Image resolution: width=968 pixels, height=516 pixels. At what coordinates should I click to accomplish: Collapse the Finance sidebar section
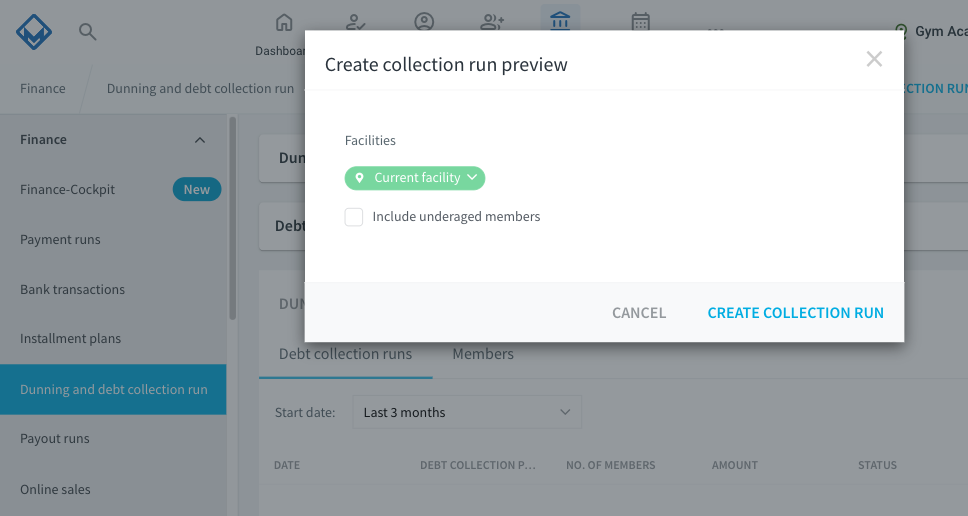(199, 140)
